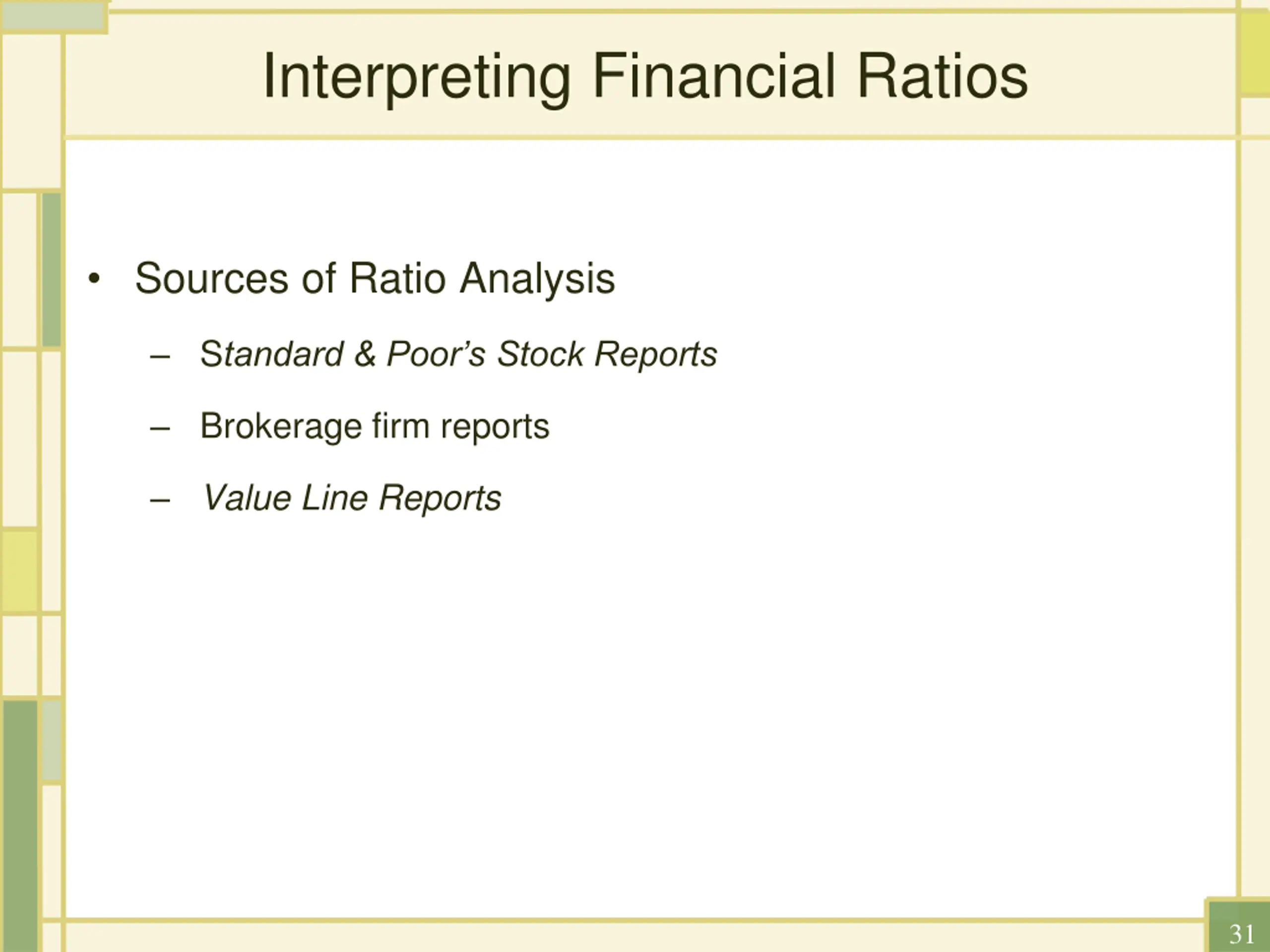Click the Value Line Reports item
Screen dimensions: 1270x952
tap(351, 498)
